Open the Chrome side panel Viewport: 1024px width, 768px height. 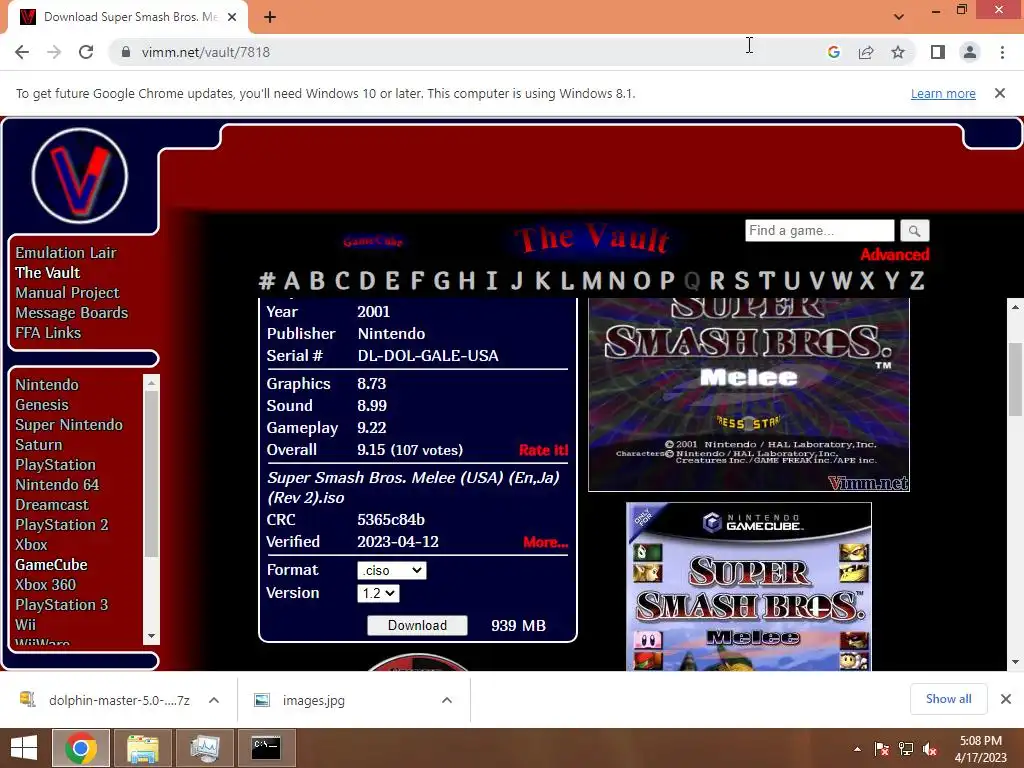[938, 52]
